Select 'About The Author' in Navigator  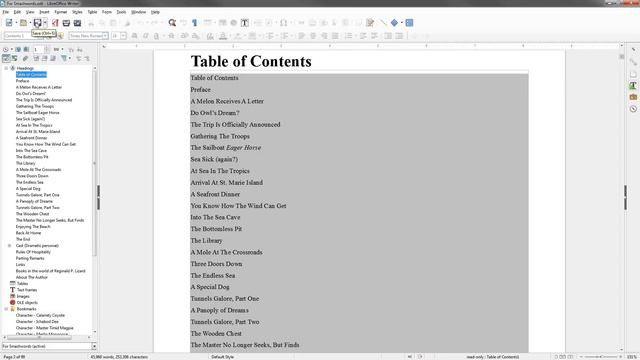tap(32, 277)
